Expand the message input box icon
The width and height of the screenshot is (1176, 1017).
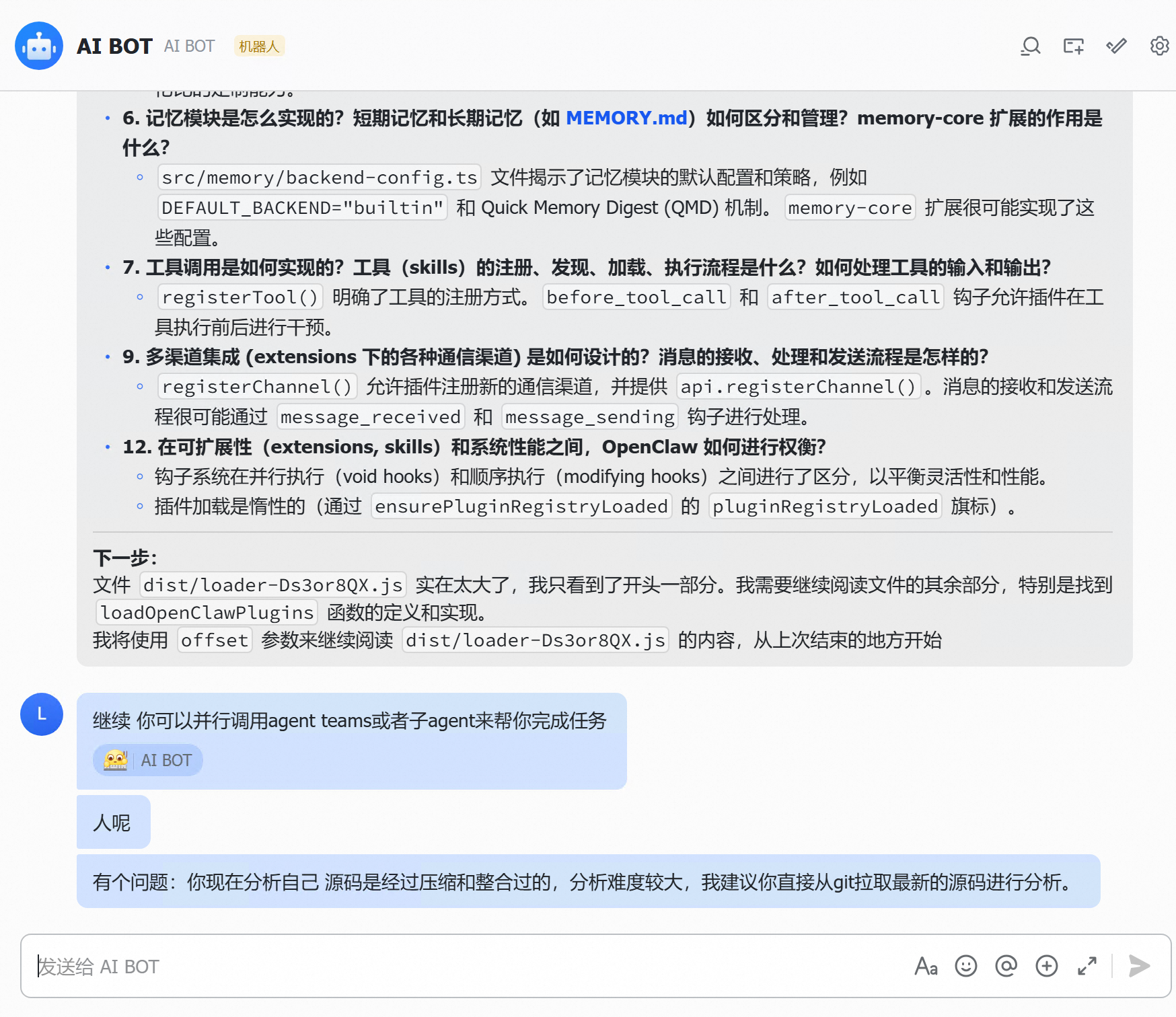[x=1087, y=967]
